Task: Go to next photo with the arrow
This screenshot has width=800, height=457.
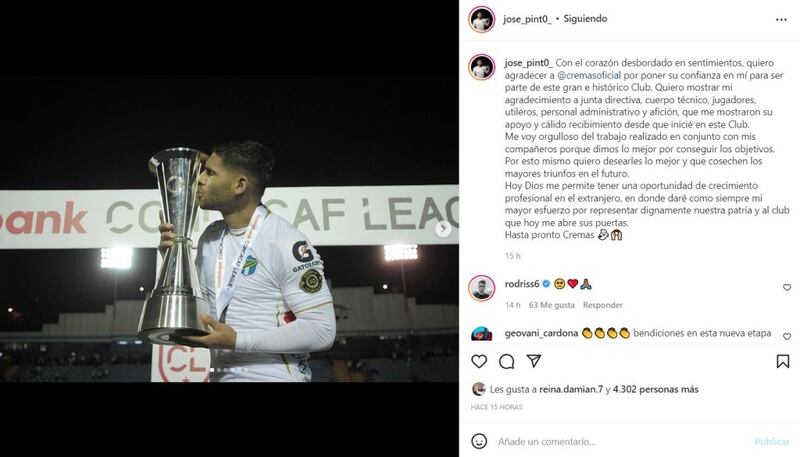Action: (443, 228)
